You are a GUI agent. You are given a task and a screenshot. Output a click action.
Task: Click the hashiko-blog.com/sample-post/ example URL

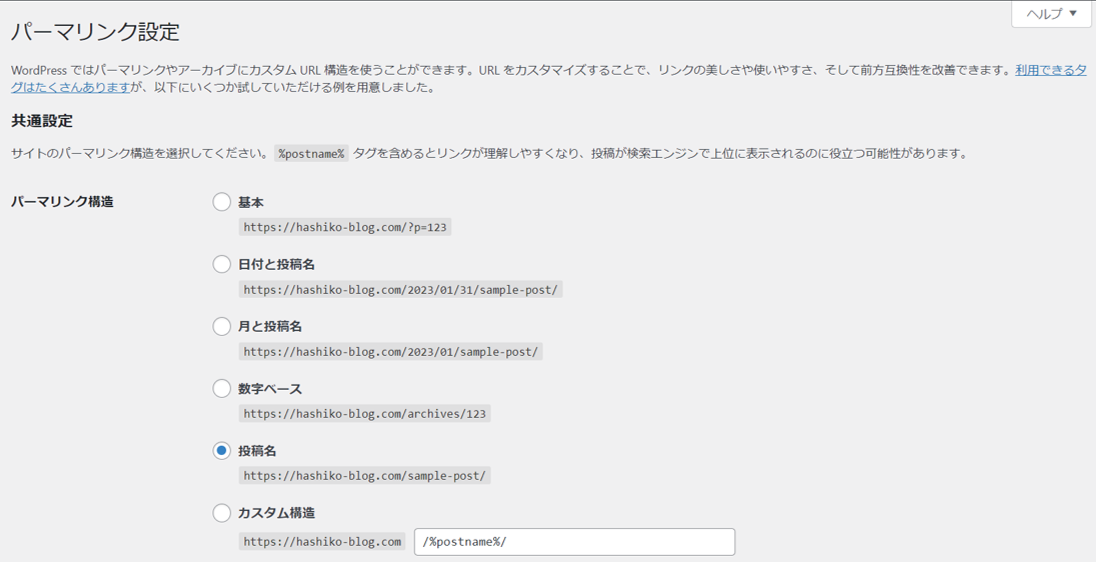(365, 476)
